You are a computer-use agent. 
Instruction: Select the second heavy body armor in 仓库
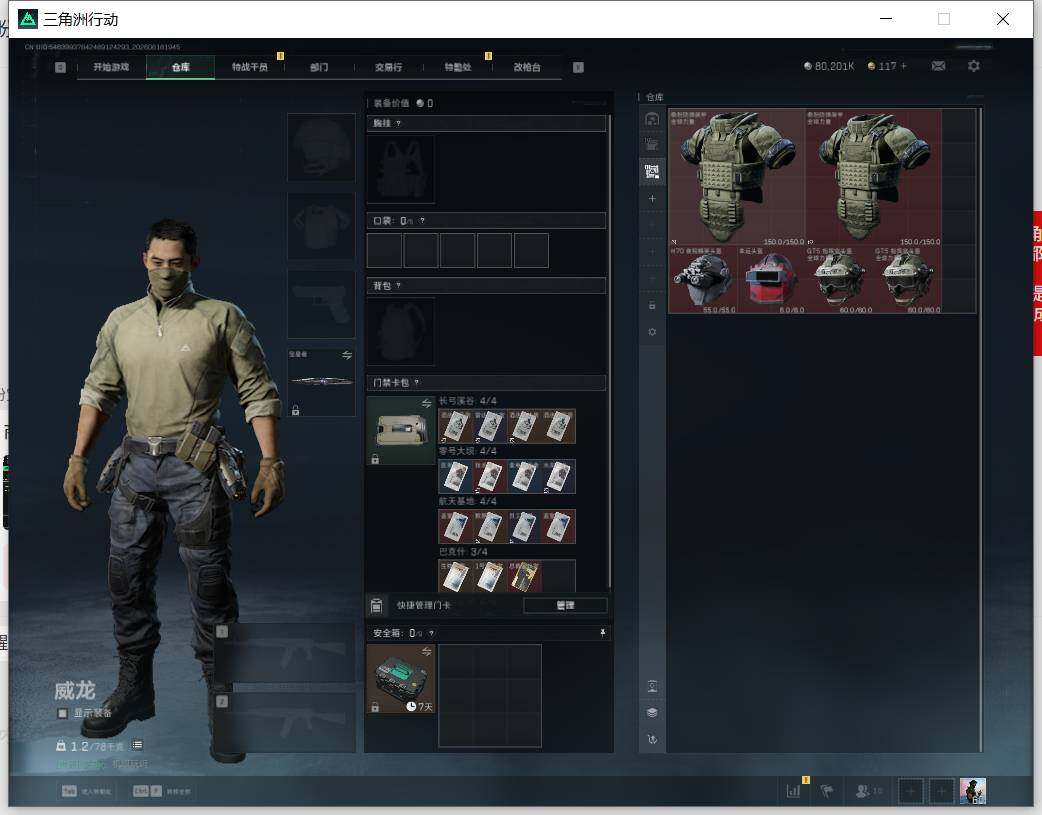(x=874, y=177)
